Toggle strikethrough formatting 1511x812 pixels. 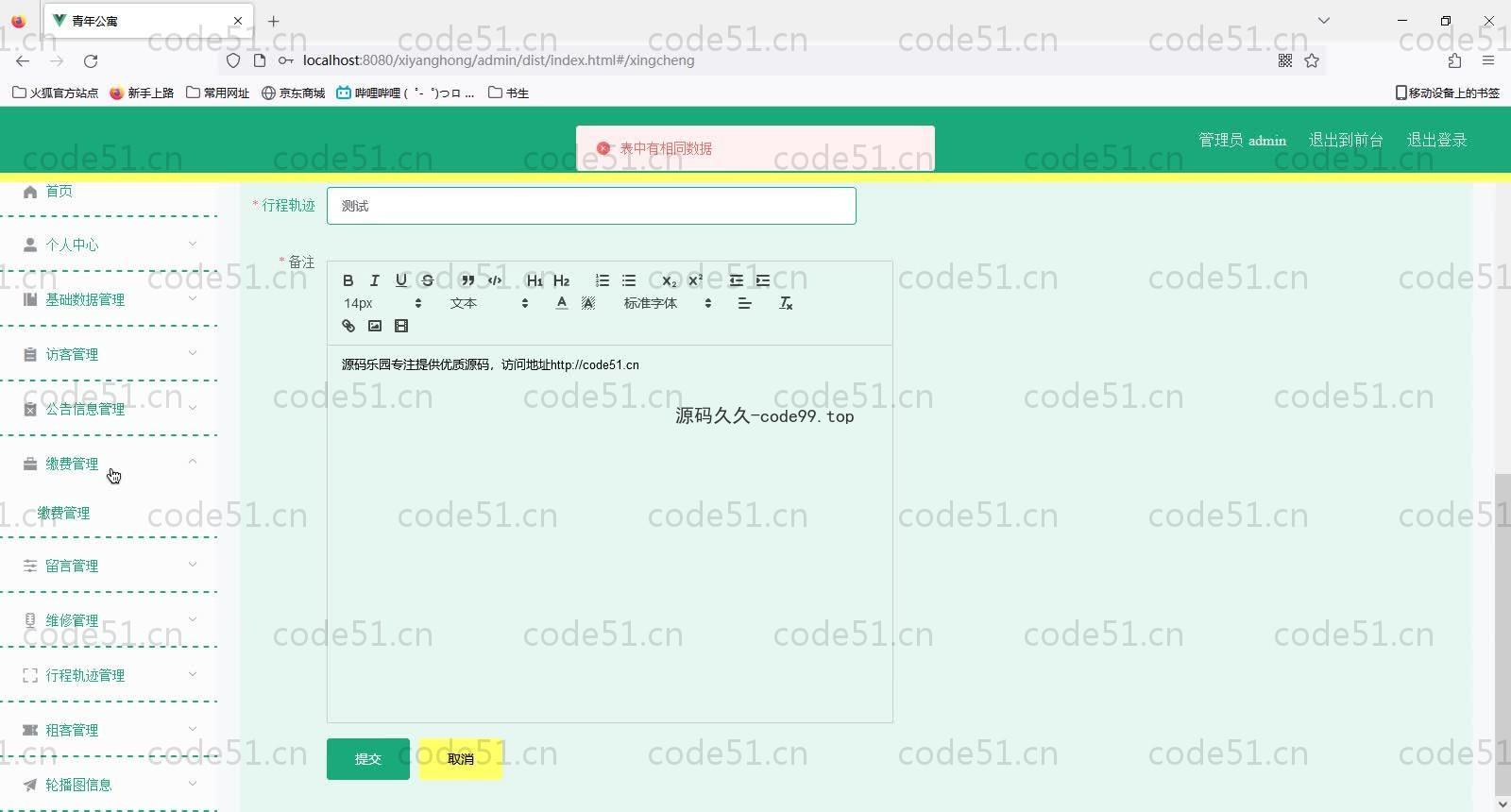coord(427,280)
